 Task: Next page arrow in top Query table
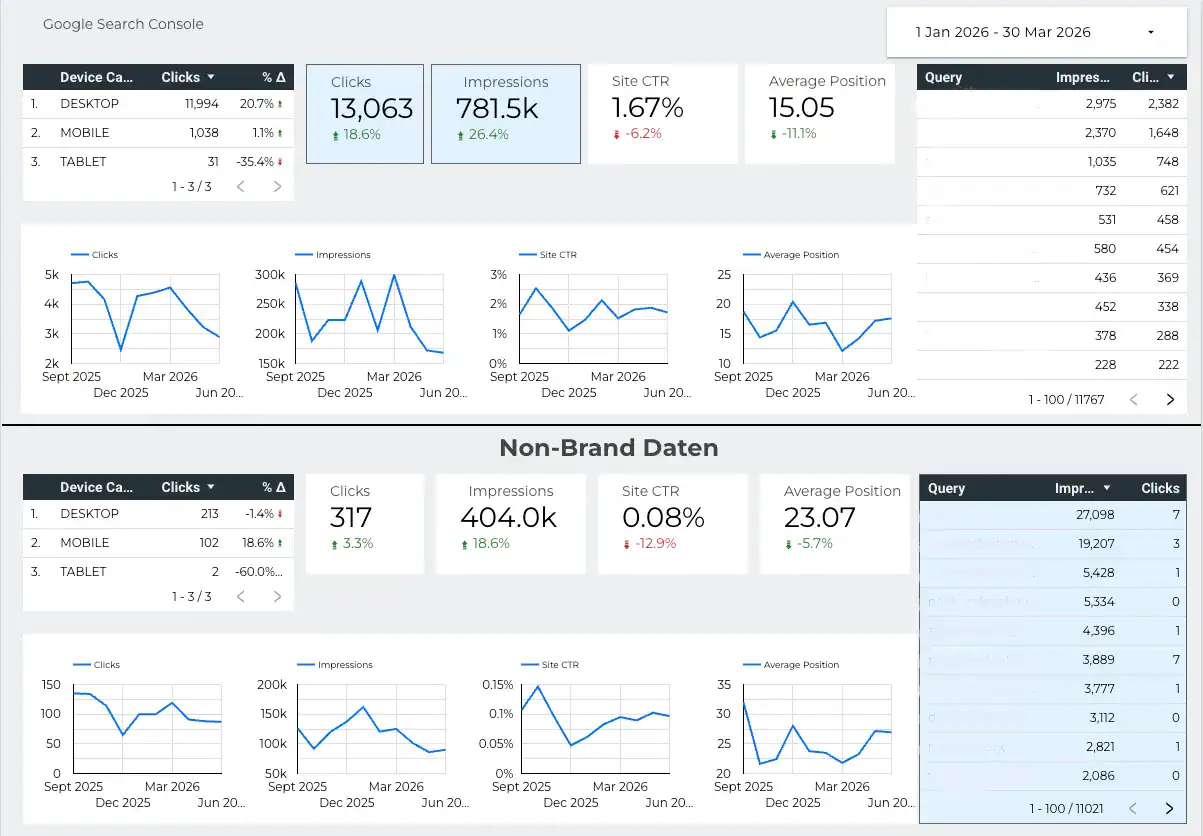[1170, 399]
